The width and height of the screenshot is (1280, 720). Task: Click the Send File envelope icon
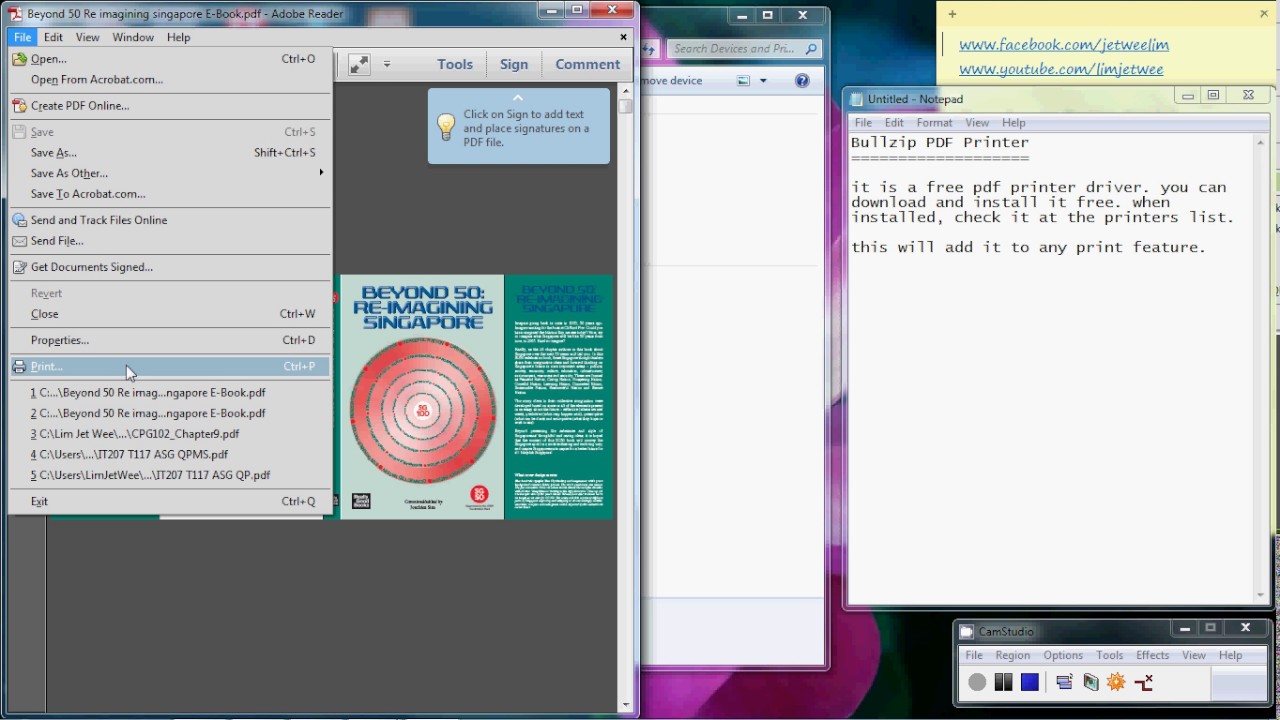pos(20,241)
